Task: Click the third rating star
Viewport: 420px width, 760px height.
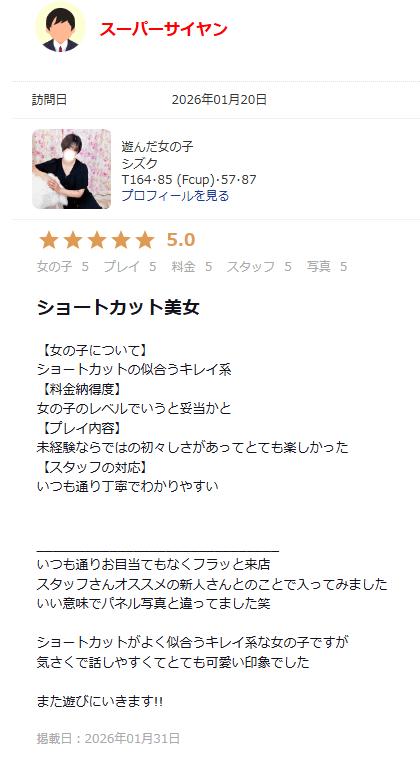Action: pos(96,240)
